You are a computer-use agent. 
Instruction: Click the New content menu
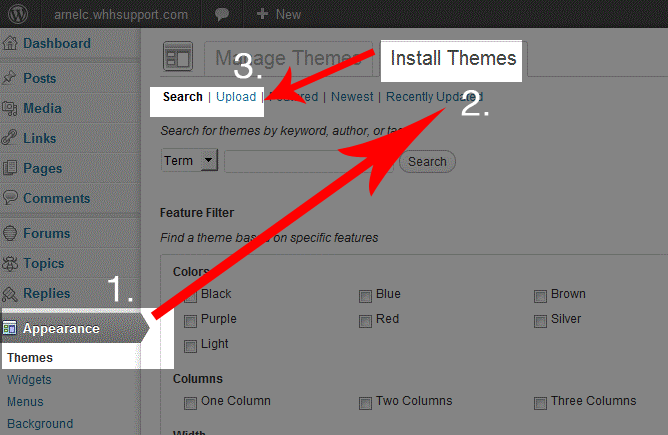(x=278, y=15)
